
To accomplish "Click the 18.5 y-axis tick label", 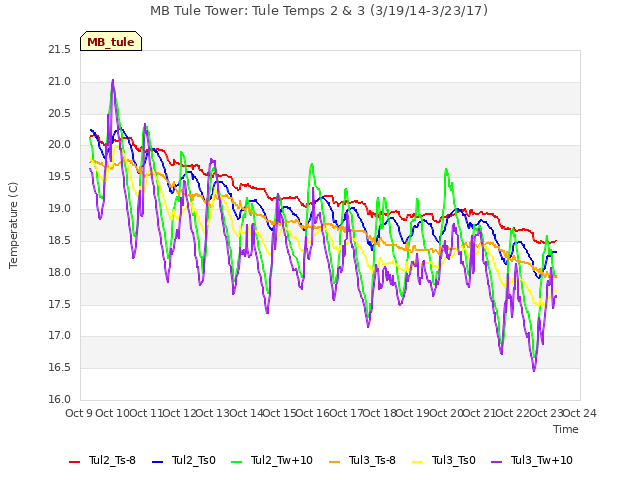I will (x=60, y=240).
